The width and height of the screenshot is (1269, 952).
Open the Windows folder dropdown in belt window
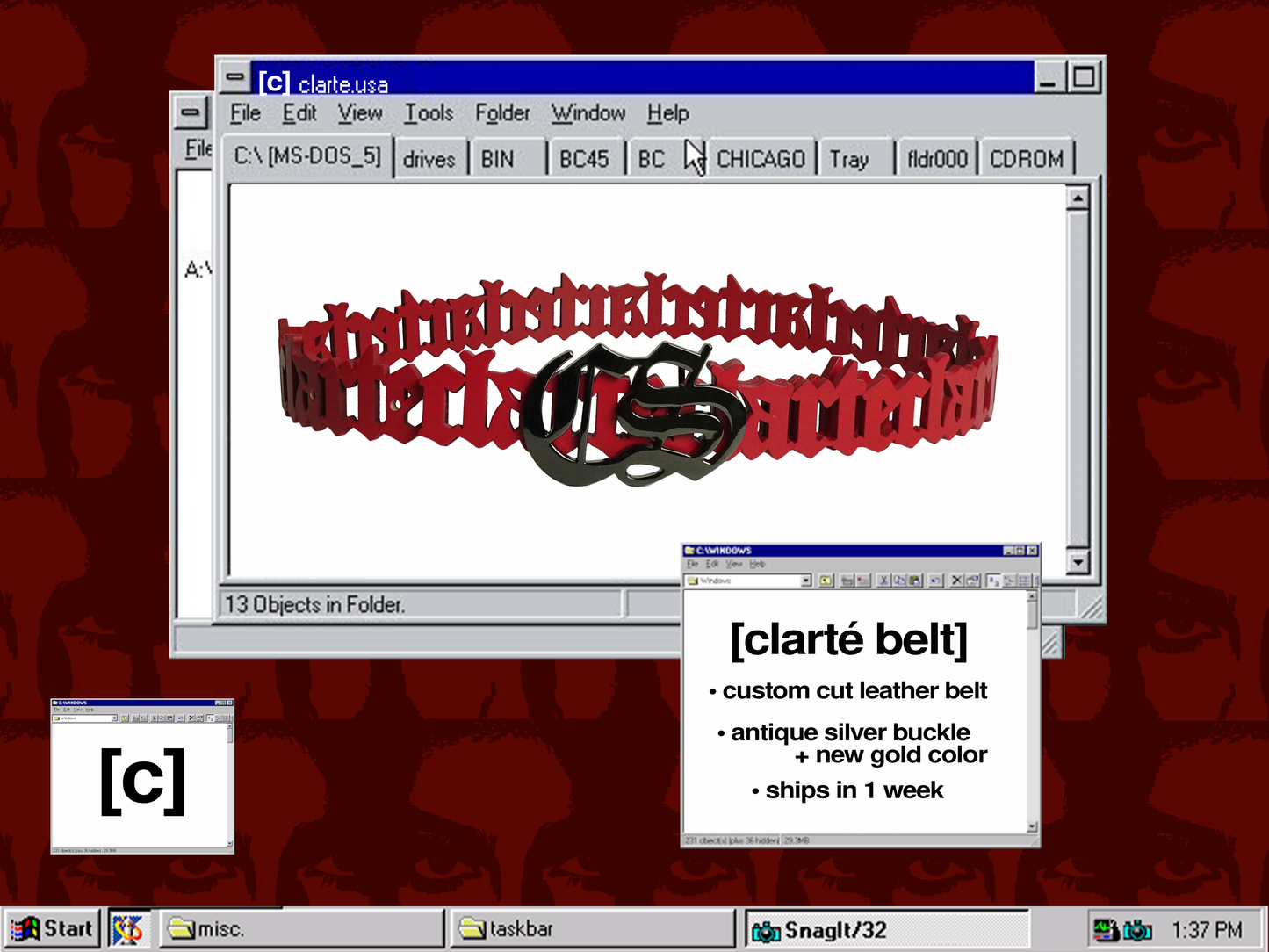coord(805,581)
